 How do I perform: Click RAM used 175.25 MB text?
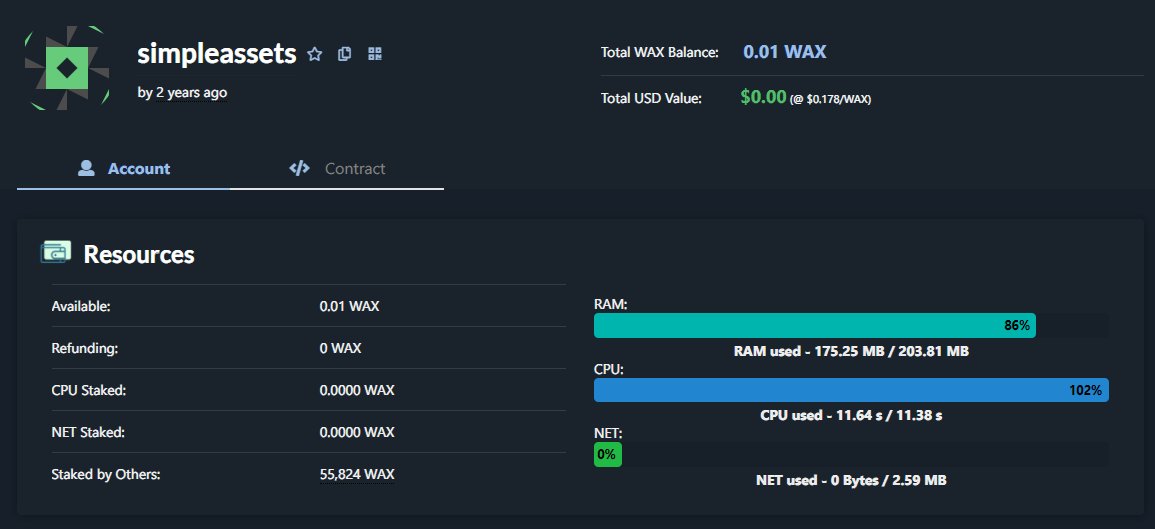coord(851,351)
